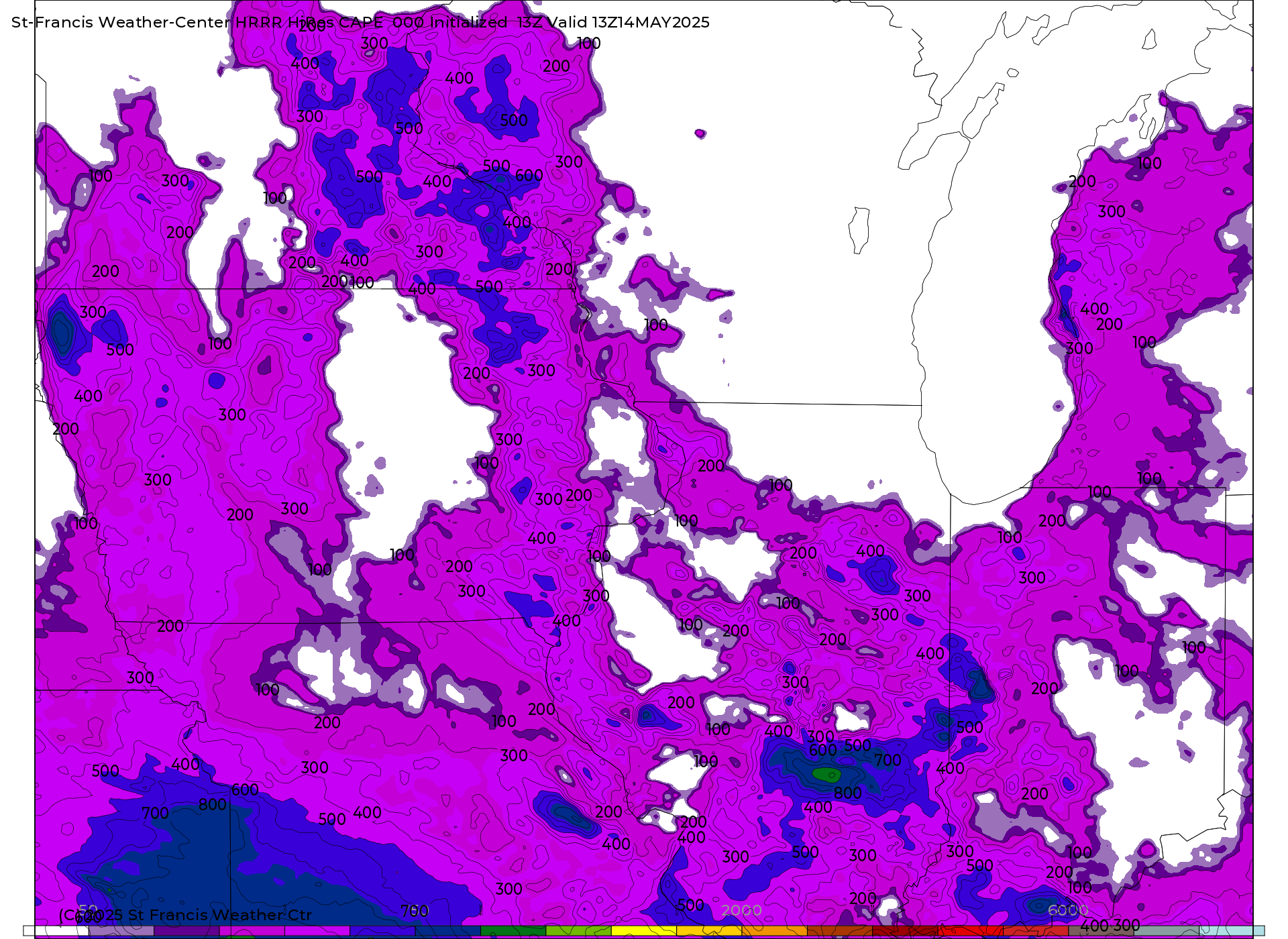1288x939 pixels.
Task: Click the '(C) 2025 St Francis Weather Ctr' copyright text
Action: tap(185, 916)
